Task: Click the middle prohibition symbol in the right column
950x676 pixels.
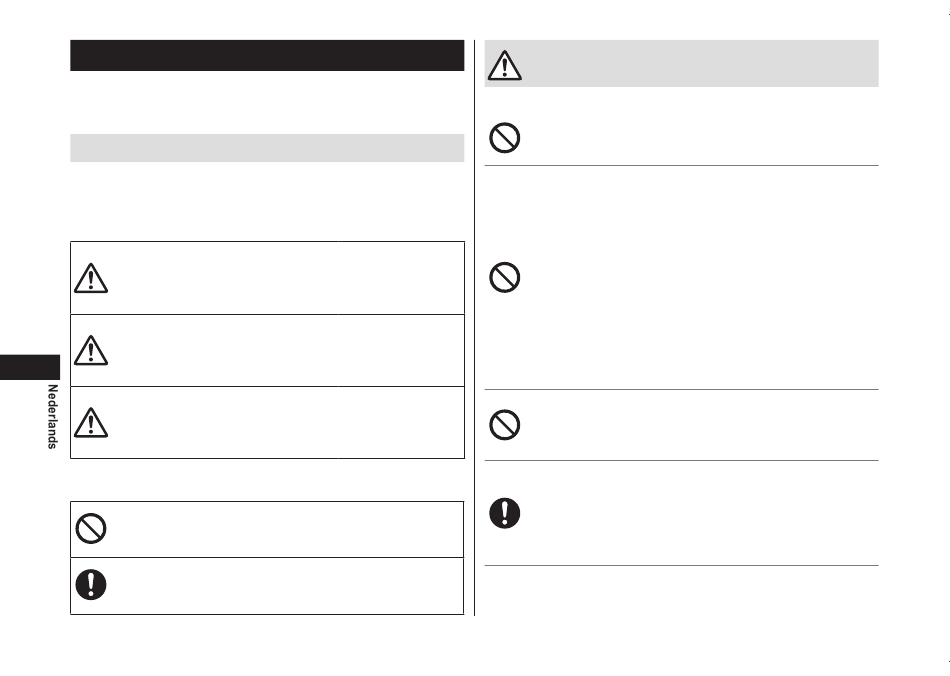Action: tap(504, 277)
